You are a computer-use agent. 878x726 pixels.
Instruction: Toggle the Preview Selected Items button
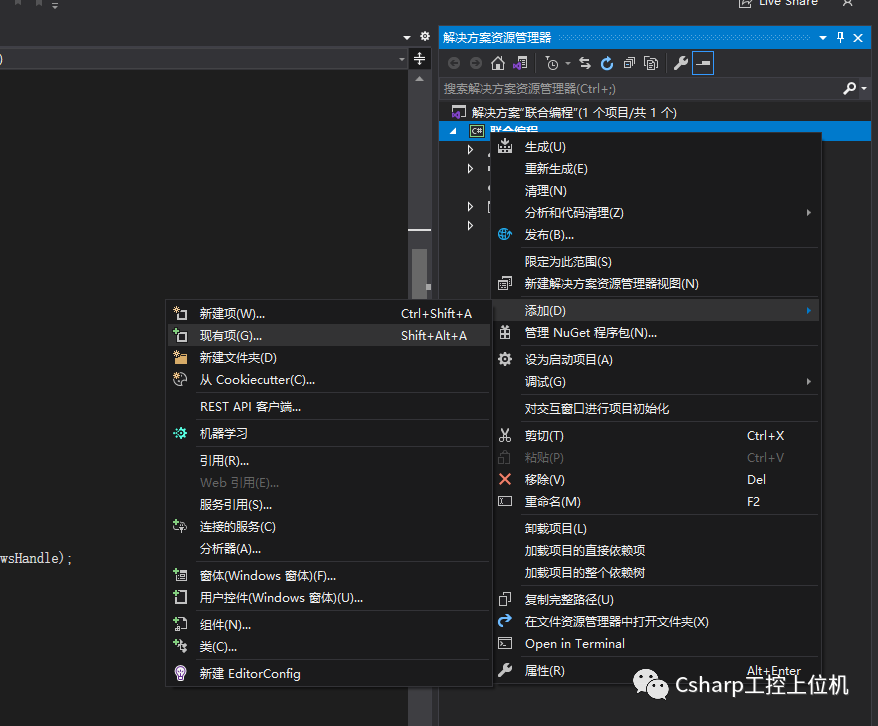[703, 63]
